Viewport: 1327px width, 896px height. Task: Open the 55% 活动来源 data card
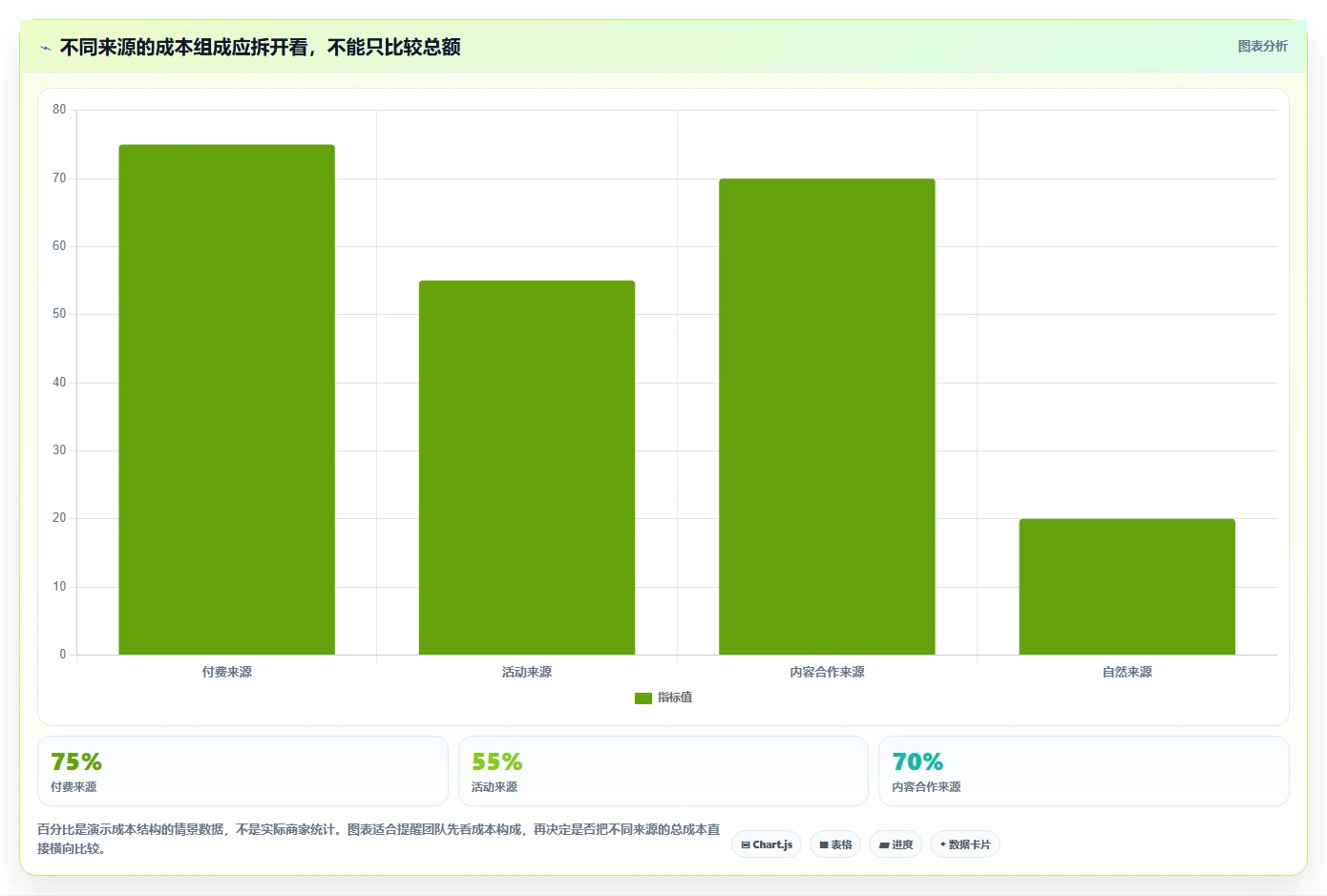[x=663, y=771]
